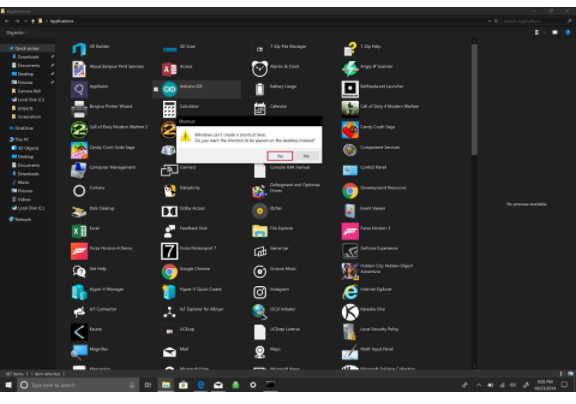Open the Action Center notification icon
576x404 pixels.
(564, 385)
